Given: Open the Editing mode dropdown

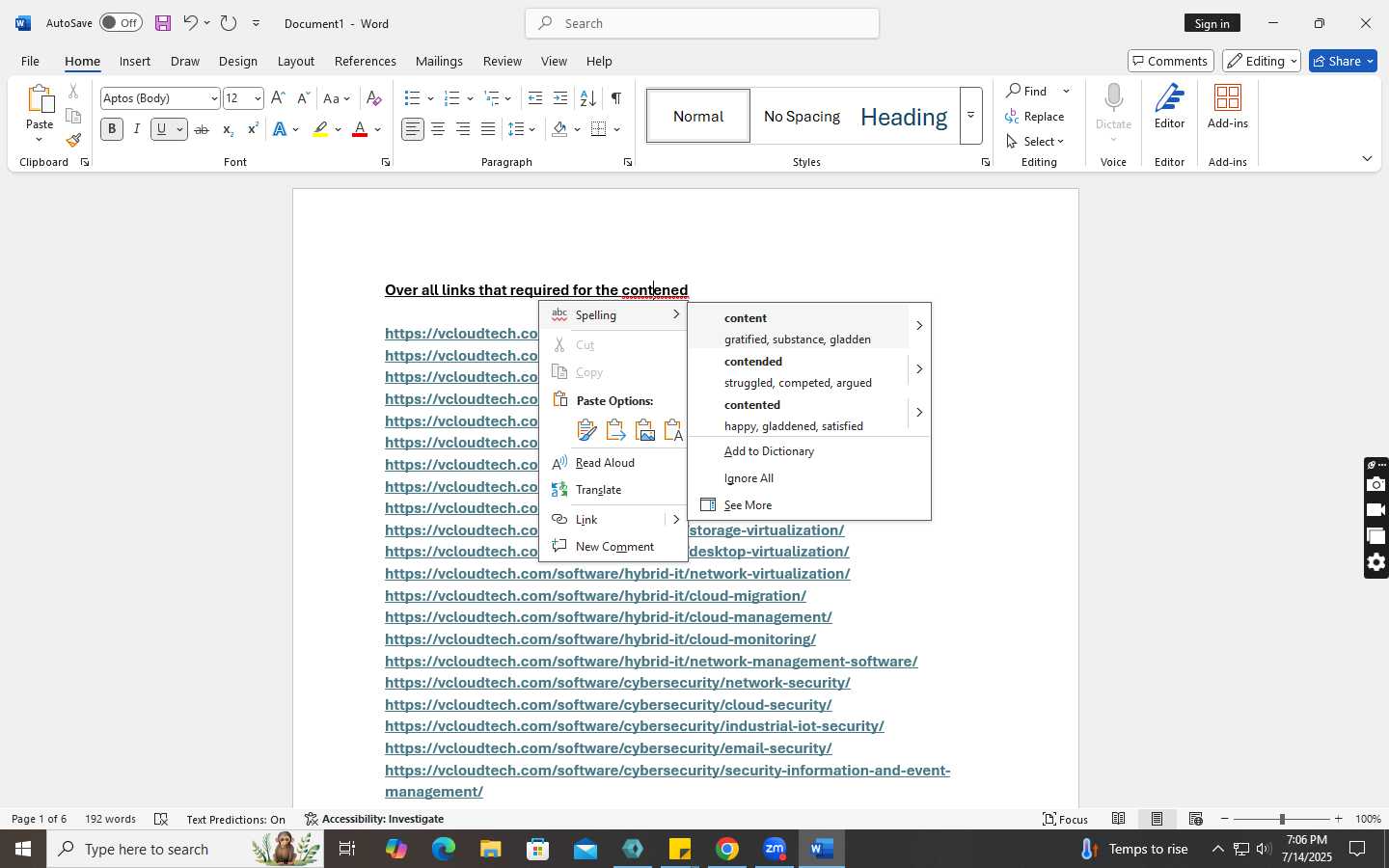Looking at the screenshot, I should pyautogui.click(x=1262, y=61).
